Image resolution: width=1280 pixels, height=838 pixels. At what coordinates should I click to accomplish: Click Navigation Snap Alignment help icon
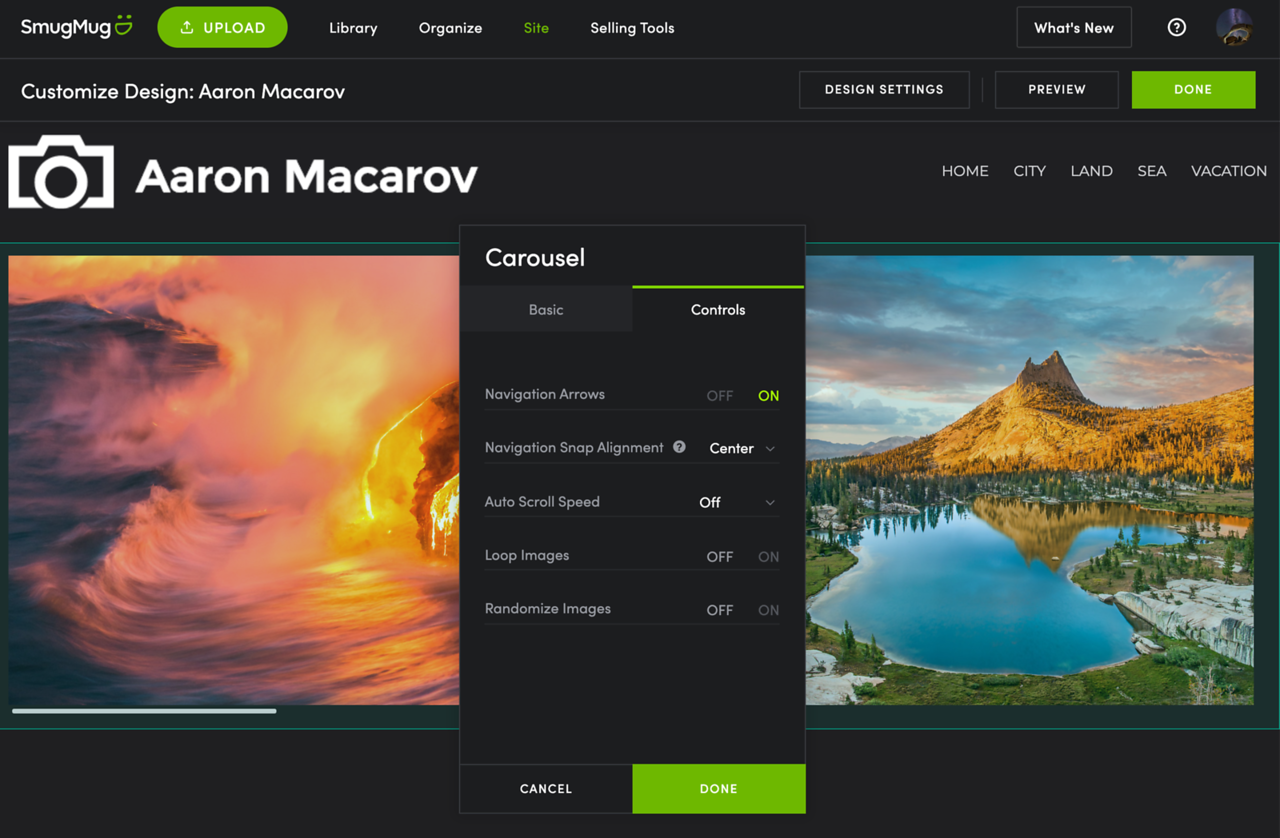[679, 447]
